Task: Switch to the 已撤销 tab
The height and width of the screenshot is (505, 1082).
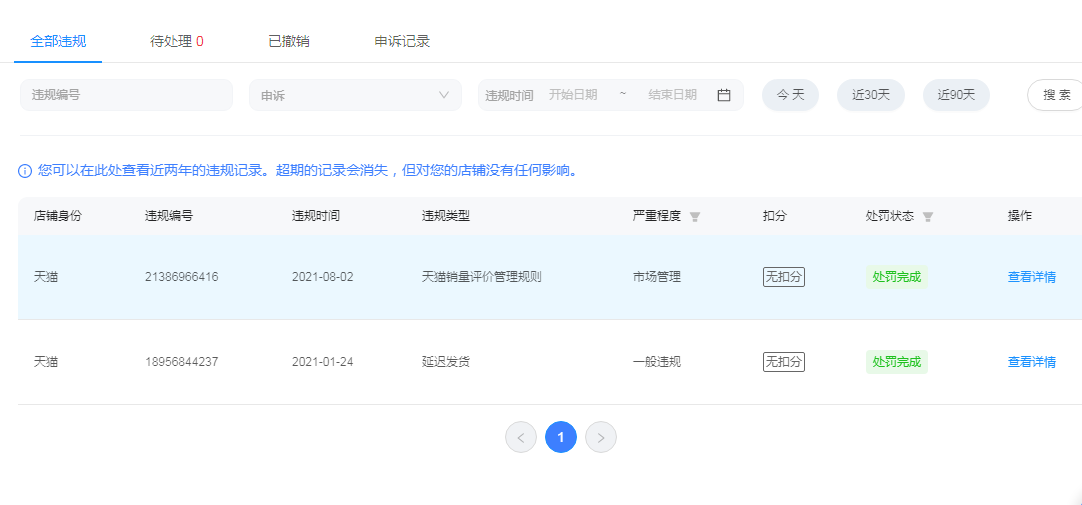Action: [288, 41]
